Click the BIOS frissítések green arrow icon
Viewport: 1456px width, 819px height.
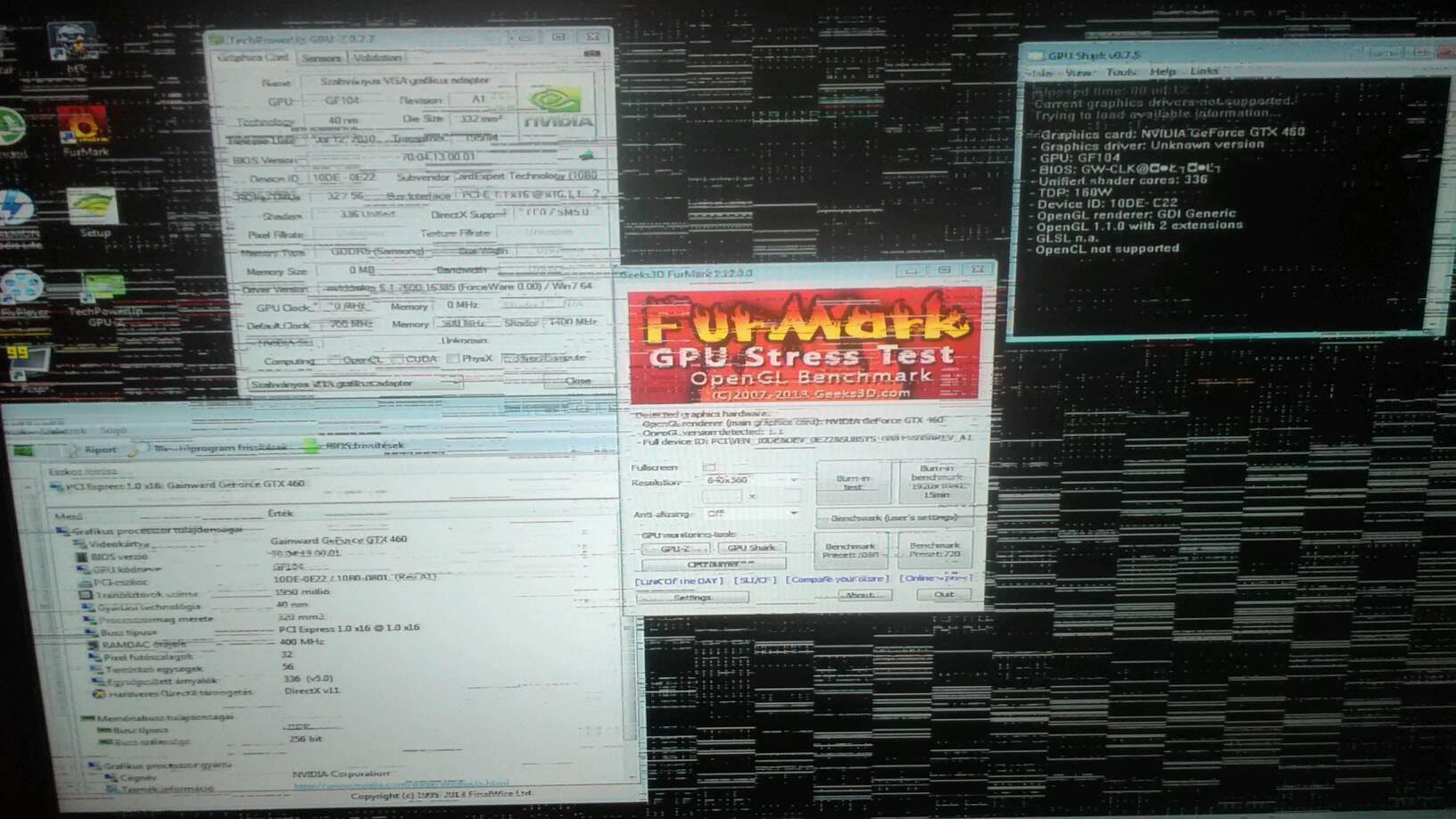tap(310, 445)
